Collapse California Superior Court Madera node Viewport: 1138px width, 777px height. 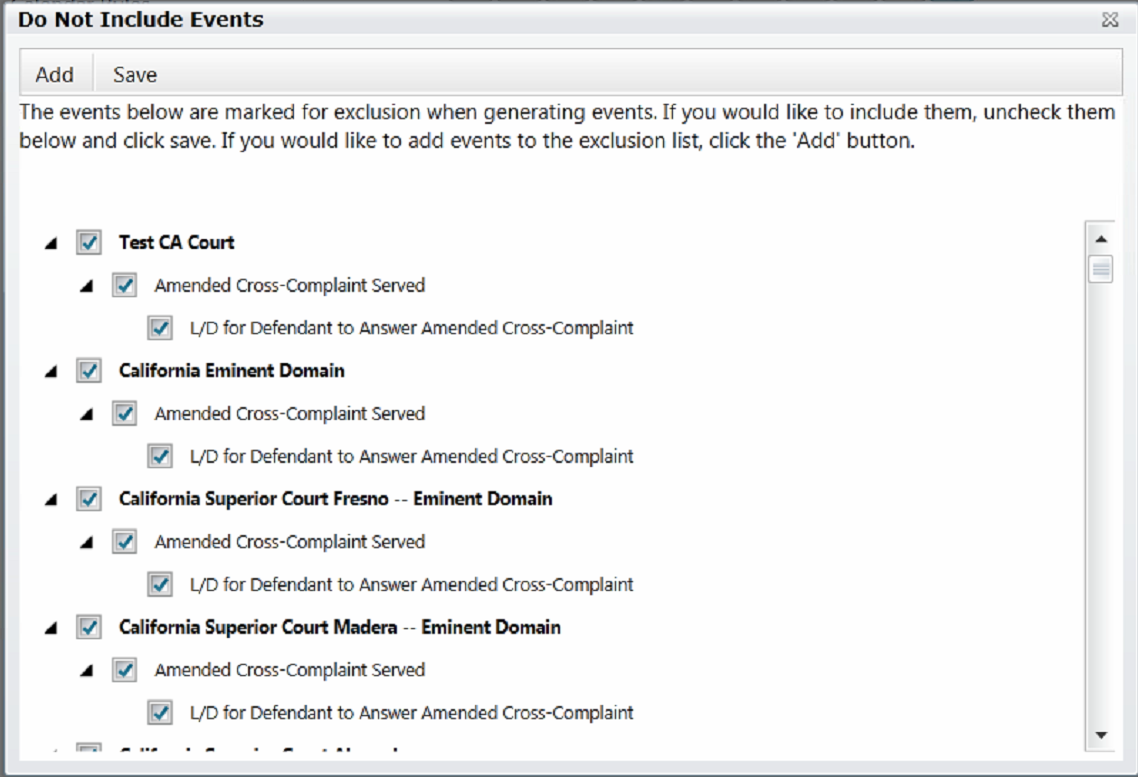pyautogui.click(x=51, y=628)
